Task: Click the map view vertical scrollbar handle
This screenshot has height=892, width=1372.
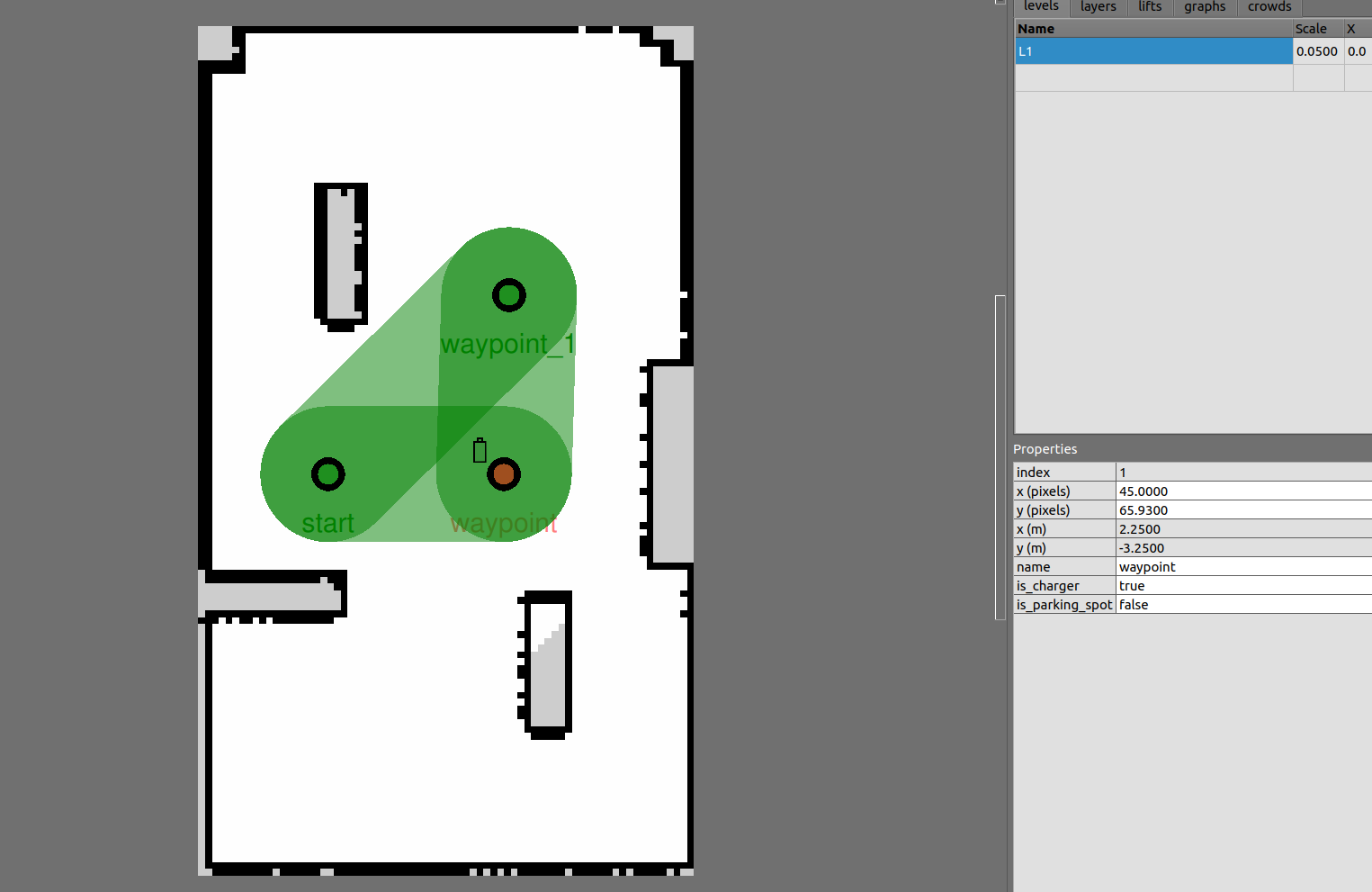Action: [1000, 457]
